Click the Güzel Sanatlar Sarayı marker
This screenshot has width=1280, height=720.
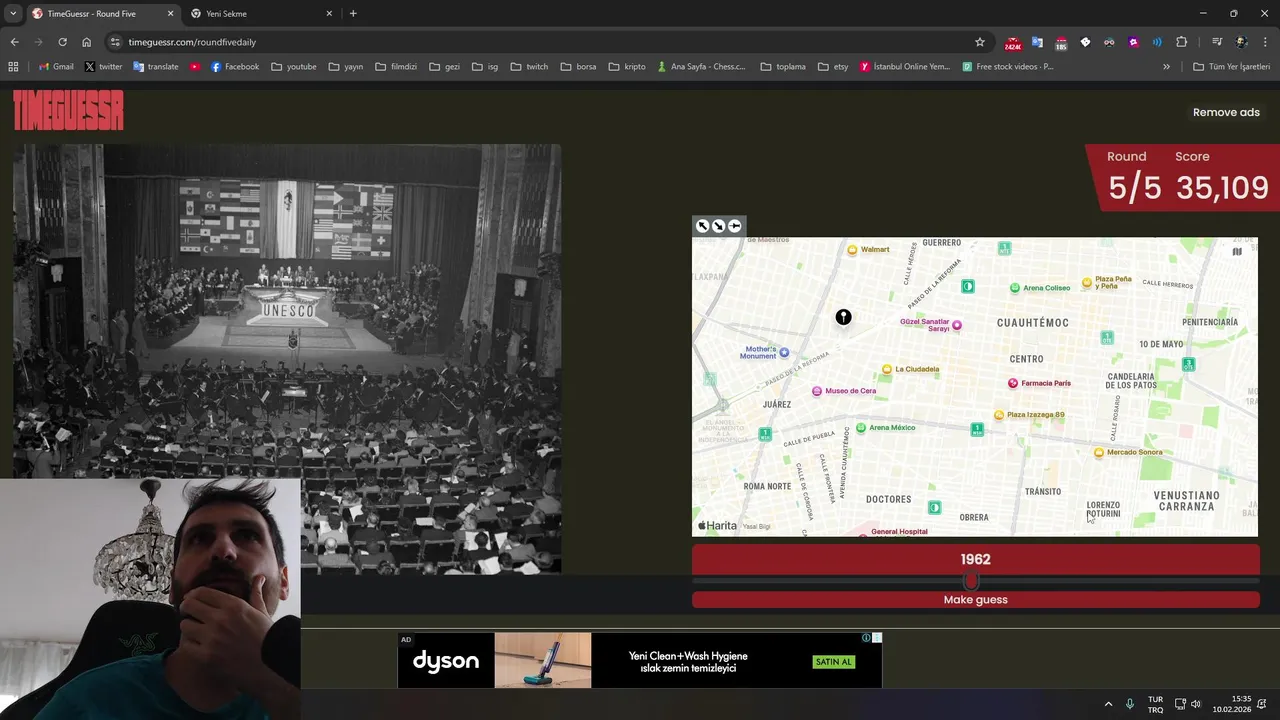point(957,325)
